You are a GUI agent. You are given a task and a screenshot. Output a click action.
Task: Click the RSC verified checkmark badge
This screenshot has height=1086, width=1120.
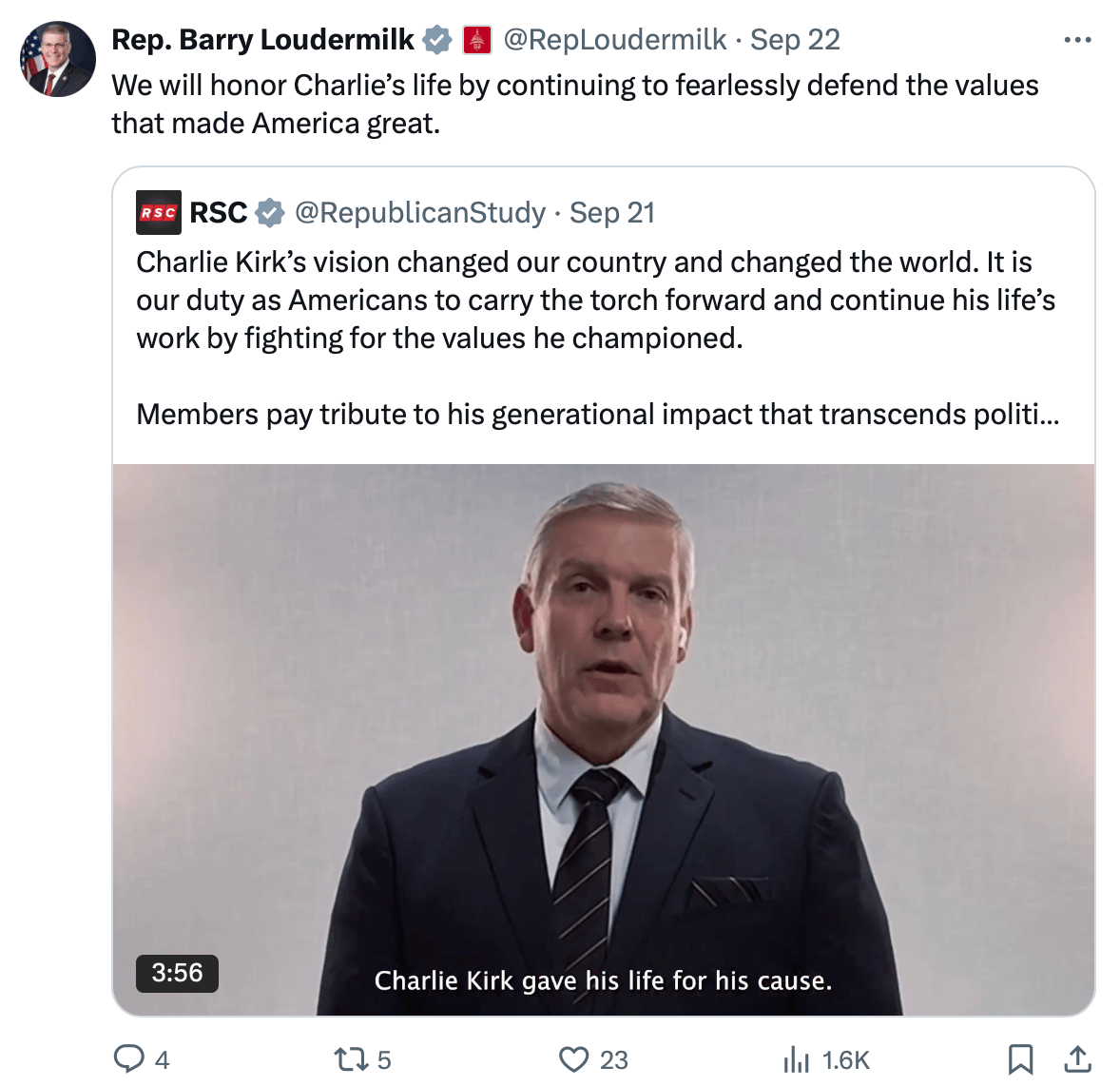click(271, 213)
